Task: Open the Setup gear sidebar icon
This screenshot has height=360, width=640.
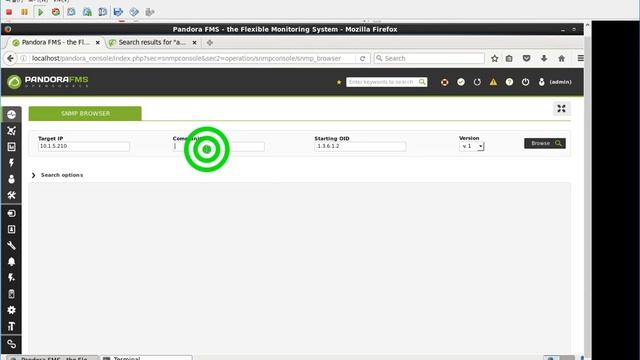Action: click(11, 310)
